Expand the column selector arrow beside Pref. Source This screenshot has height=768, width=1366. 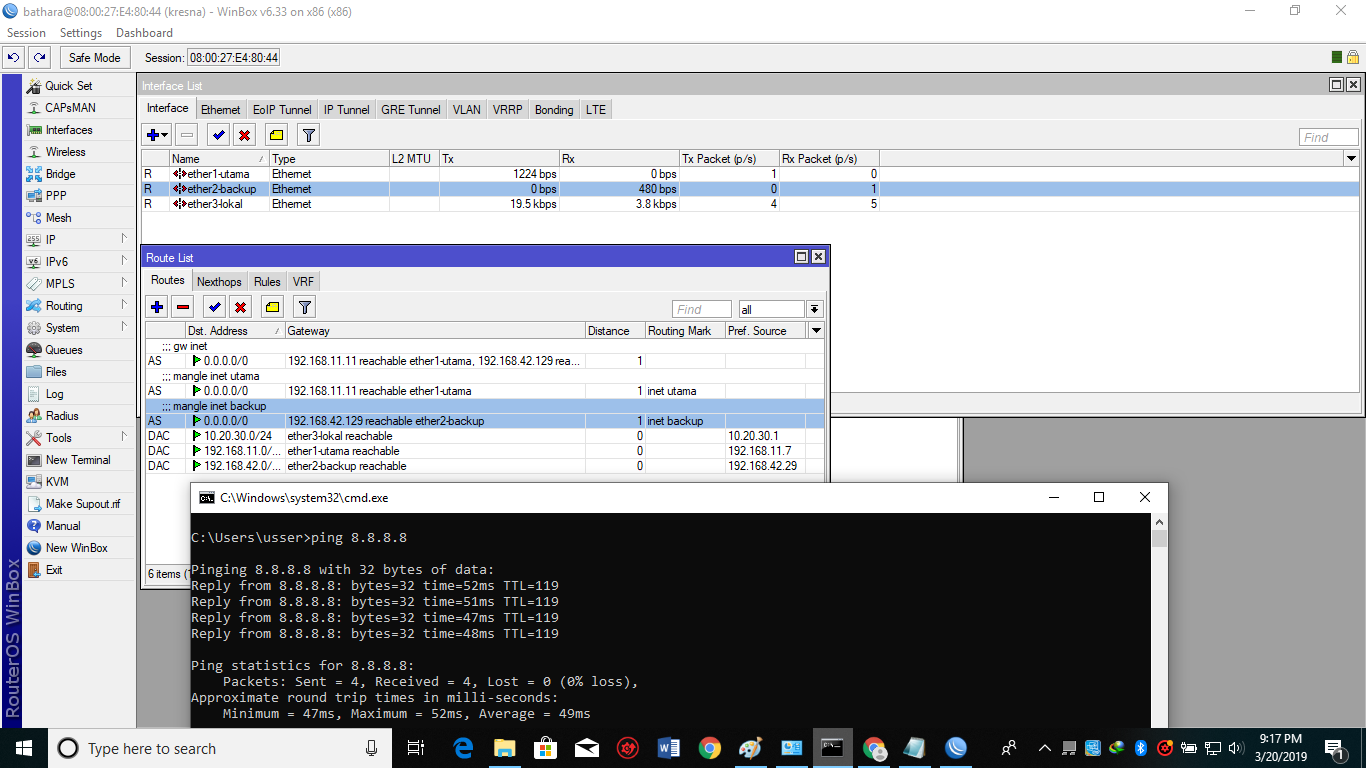point(815,330)
